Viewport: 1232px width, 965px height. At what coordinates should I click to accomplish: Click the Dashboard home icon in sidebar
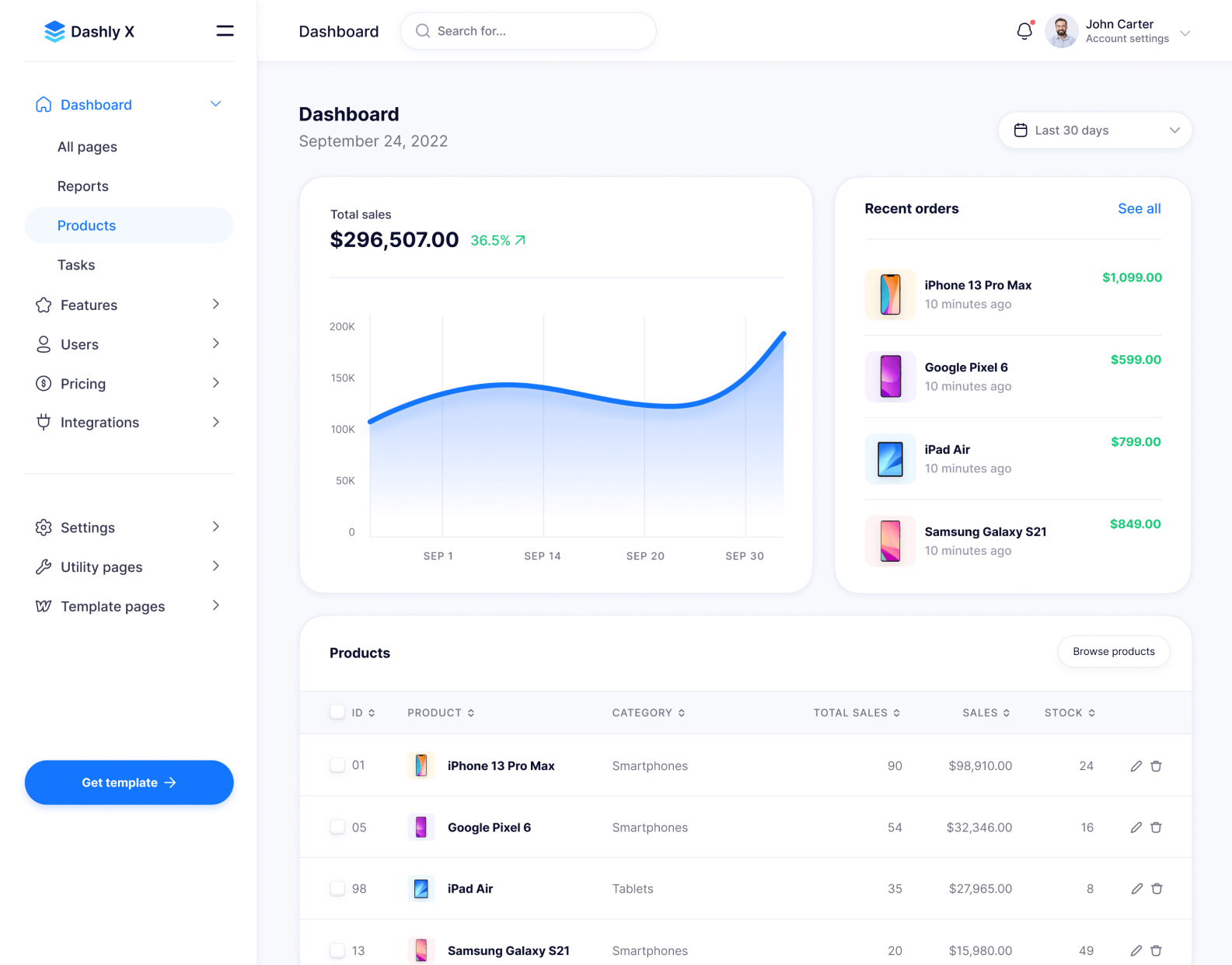point(44,105)
